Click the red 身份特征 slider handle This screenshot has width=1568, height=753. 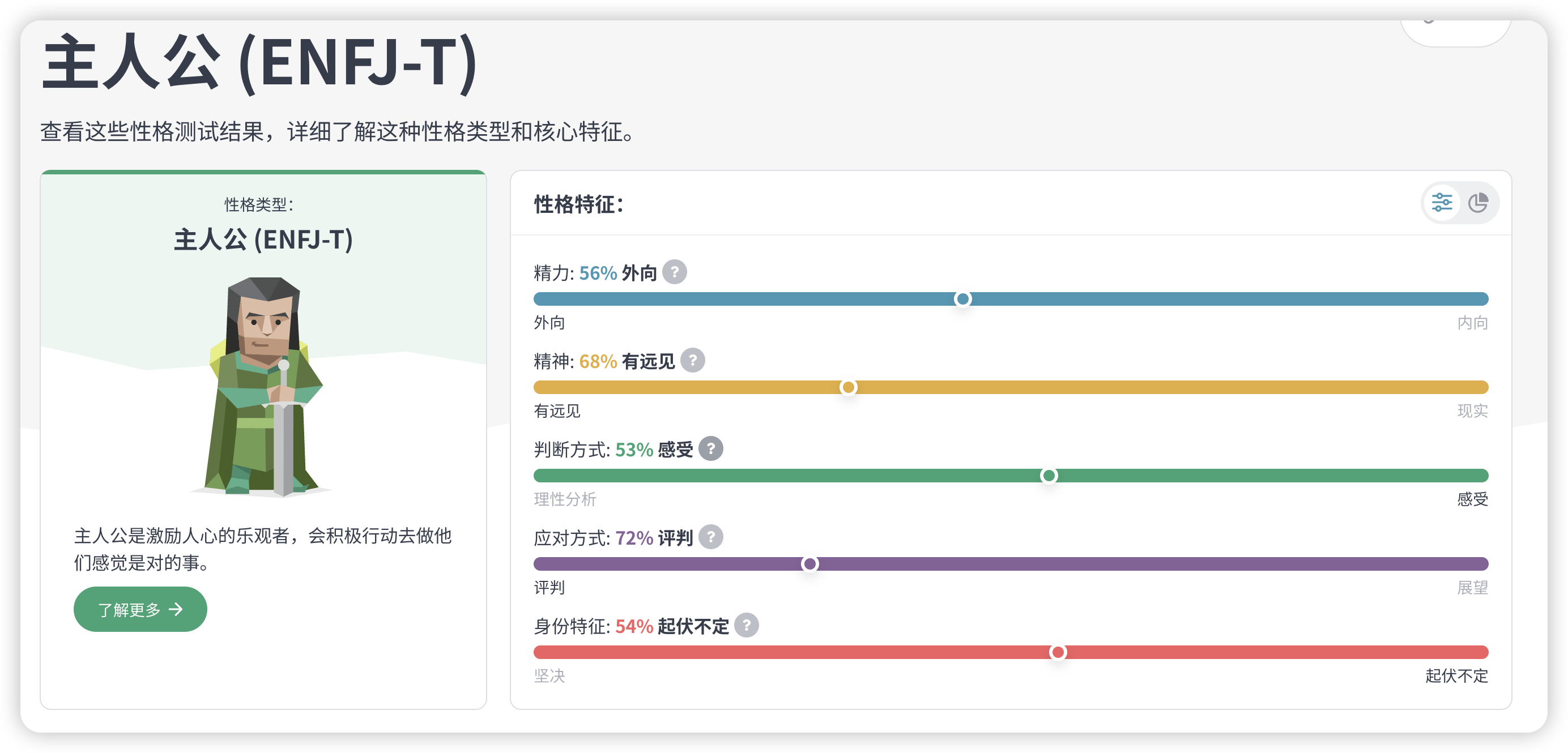(x=1058, y=652)
